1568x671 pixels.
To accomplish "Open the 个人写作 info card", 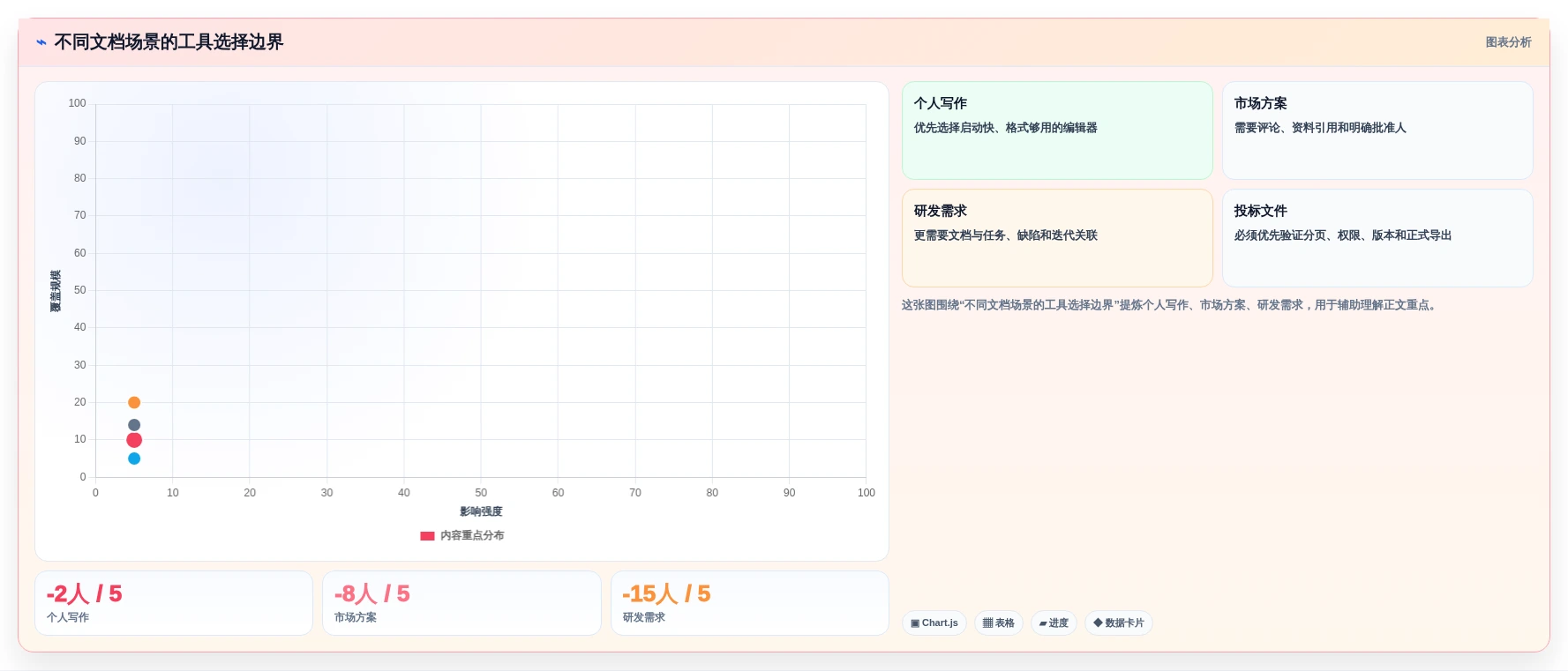I will click(x=1057, y=130).
